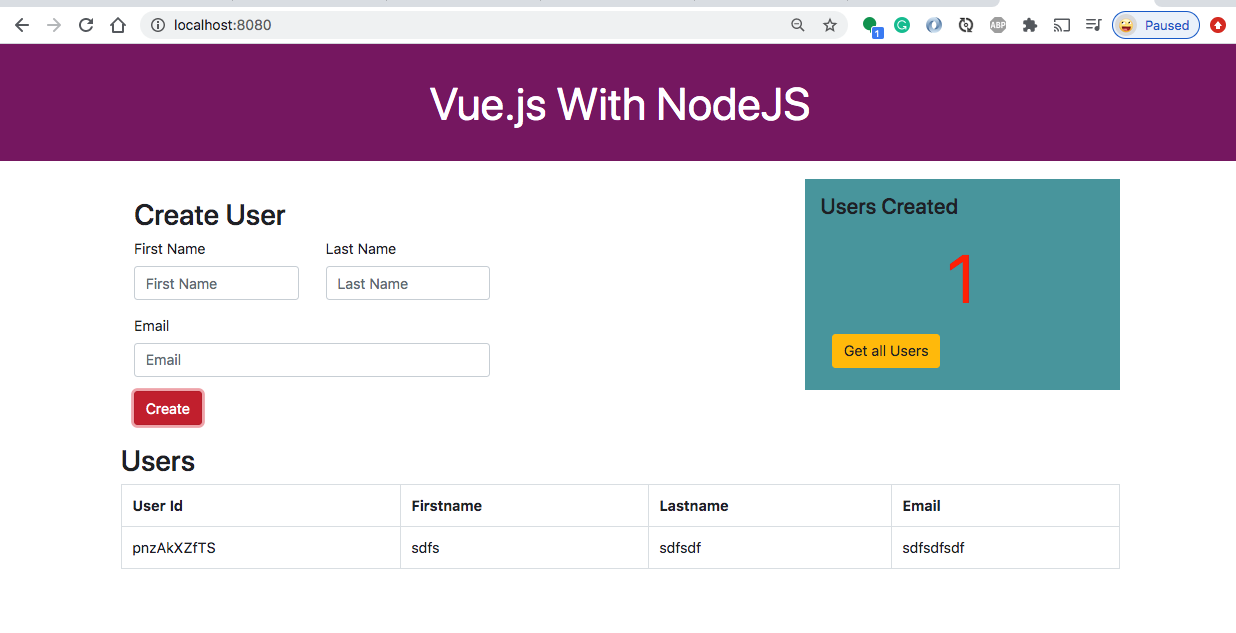
Task: Open the Grammarly extension icon
Action: (x=902, y=25)
